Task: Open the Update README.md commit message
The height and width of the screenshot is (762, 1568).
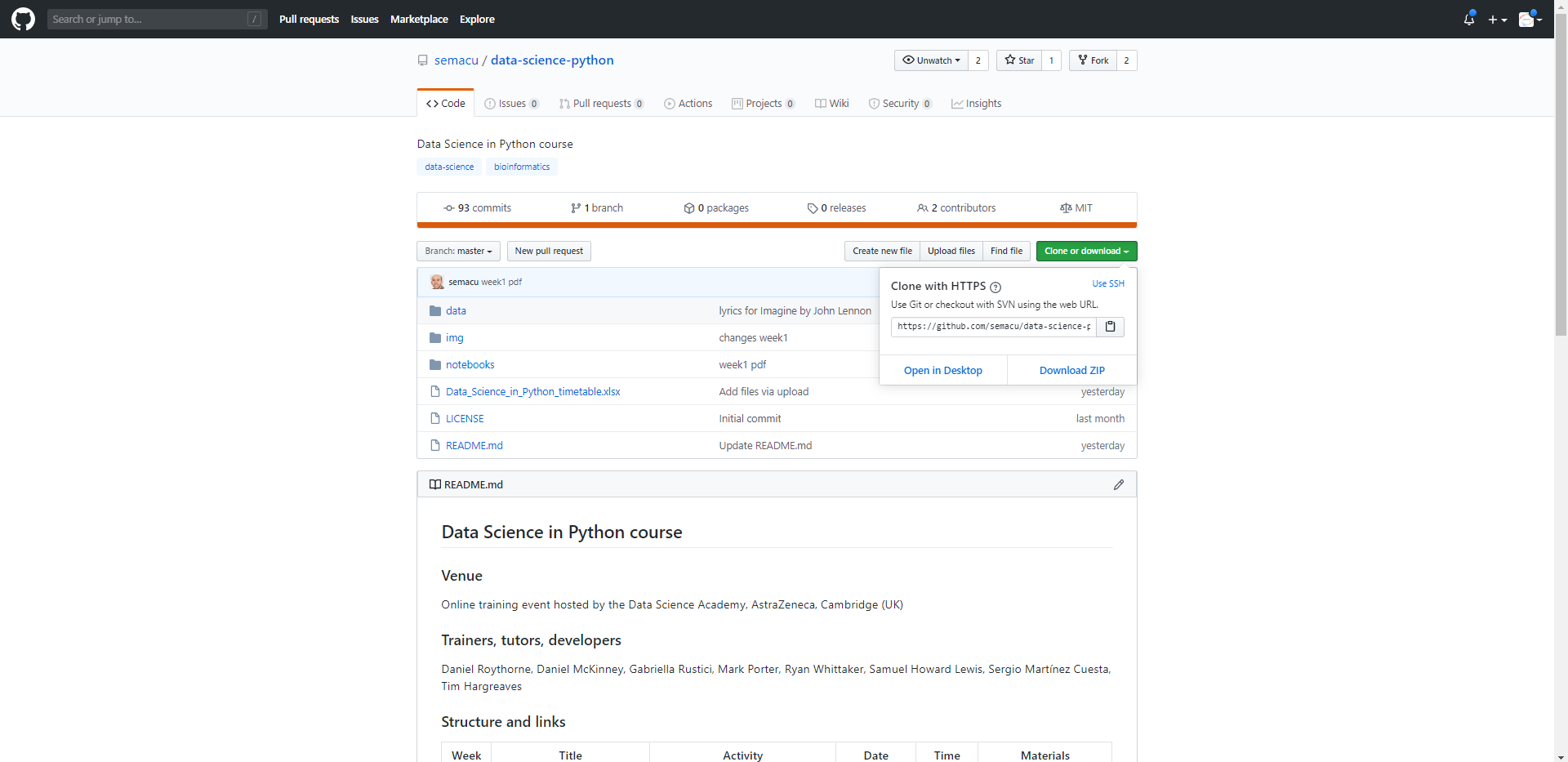Action: tap(765, 446)
